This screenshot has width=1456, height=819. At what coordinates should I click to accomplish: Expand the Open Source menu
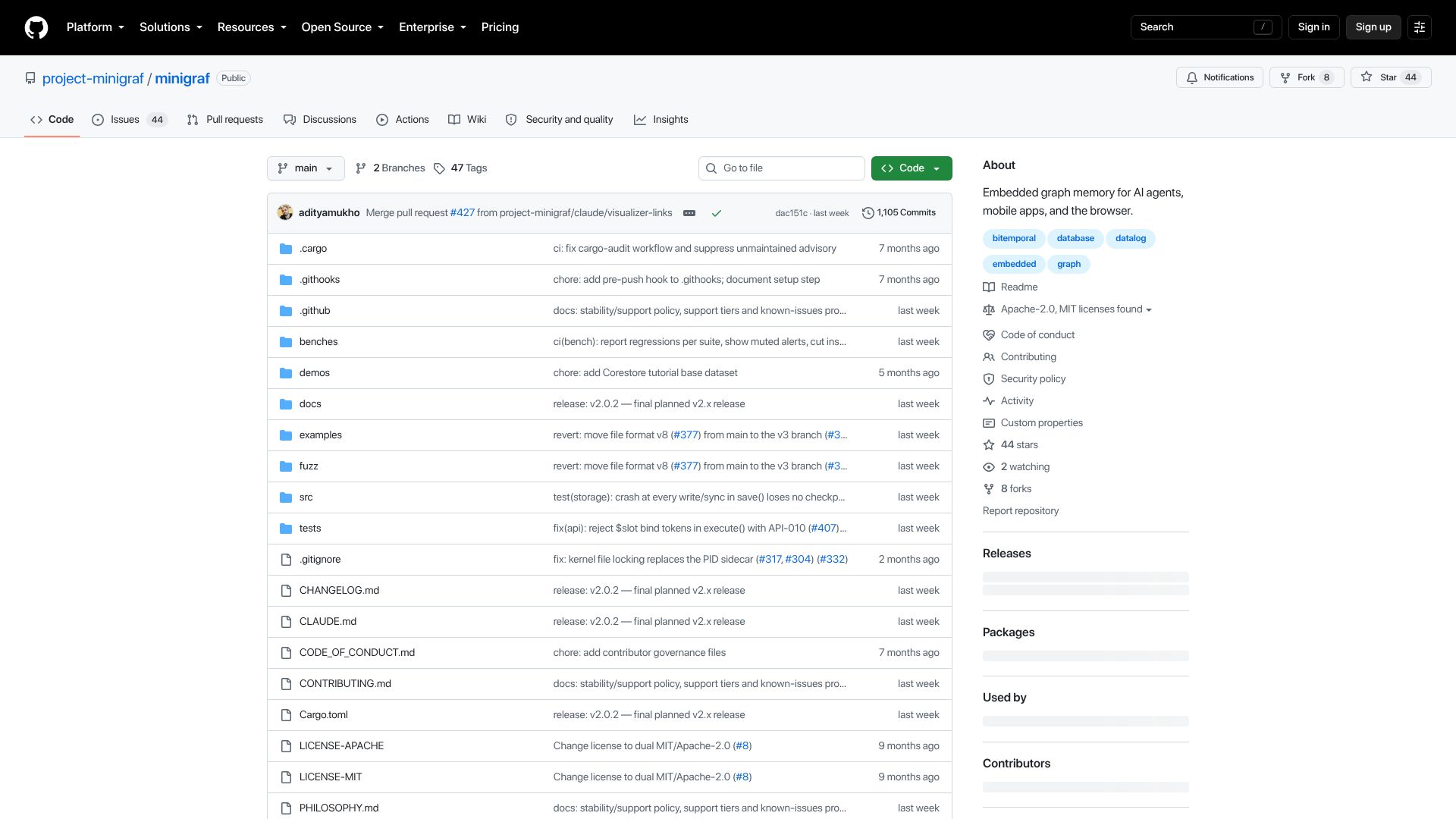coord(343,27)
